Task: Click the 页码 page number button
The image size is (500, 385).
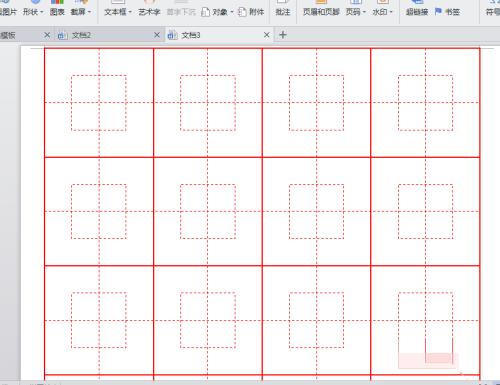Action: [353, 12]
